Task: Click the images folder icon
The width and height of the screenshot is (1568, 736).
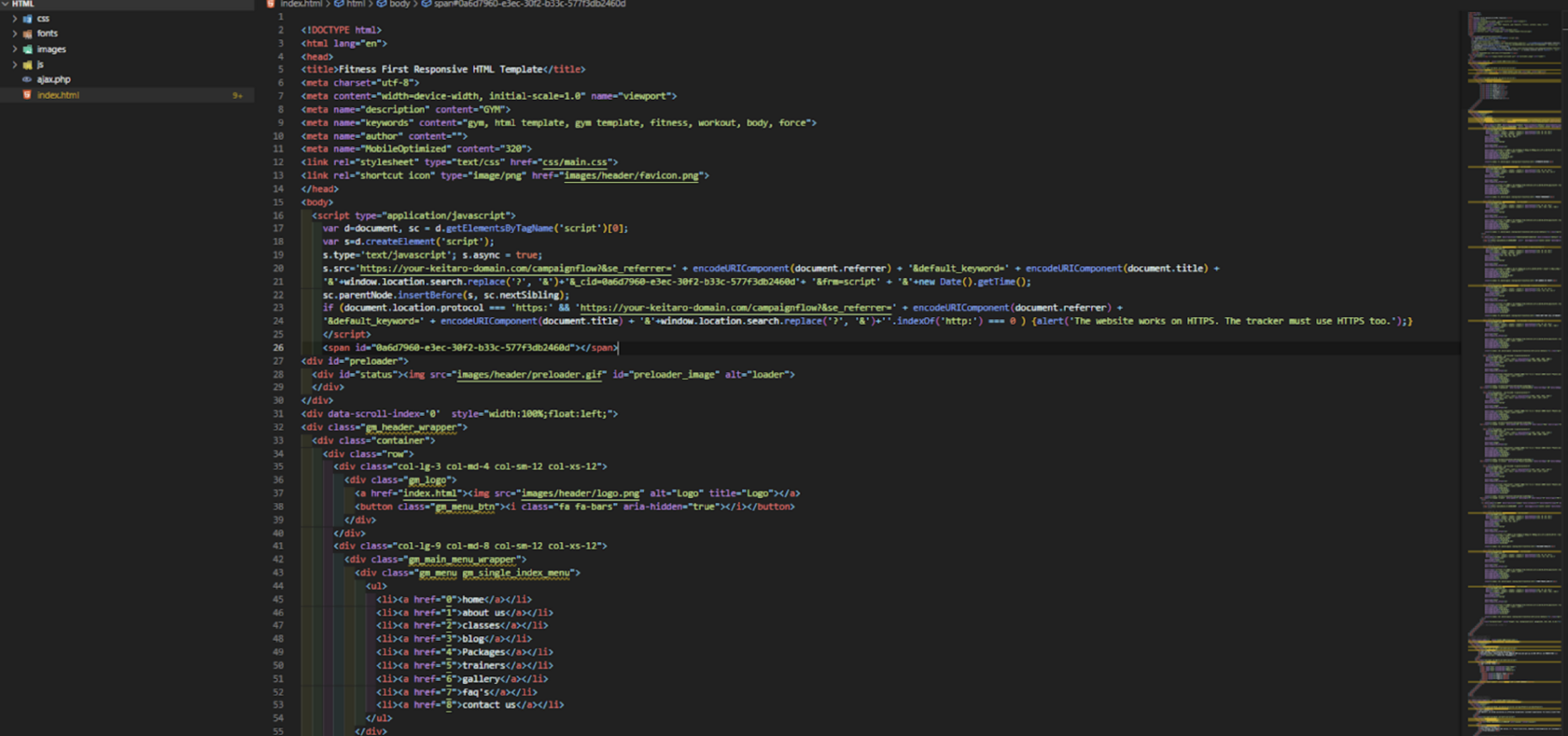Action: click(27, 49)
